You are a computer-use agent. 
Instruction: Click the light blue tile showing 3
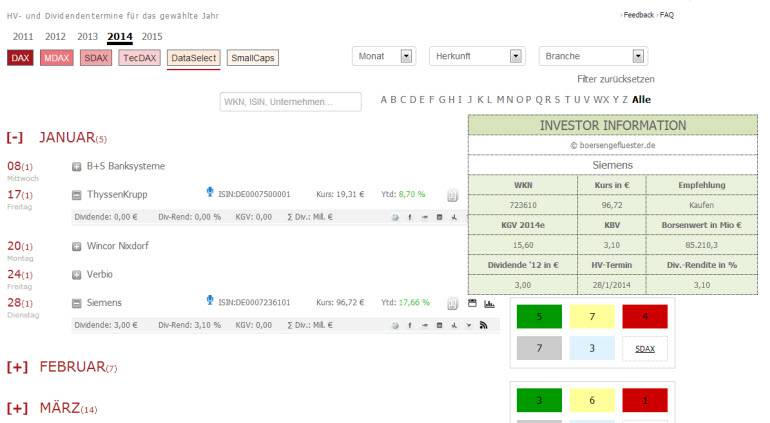[592, 348]
